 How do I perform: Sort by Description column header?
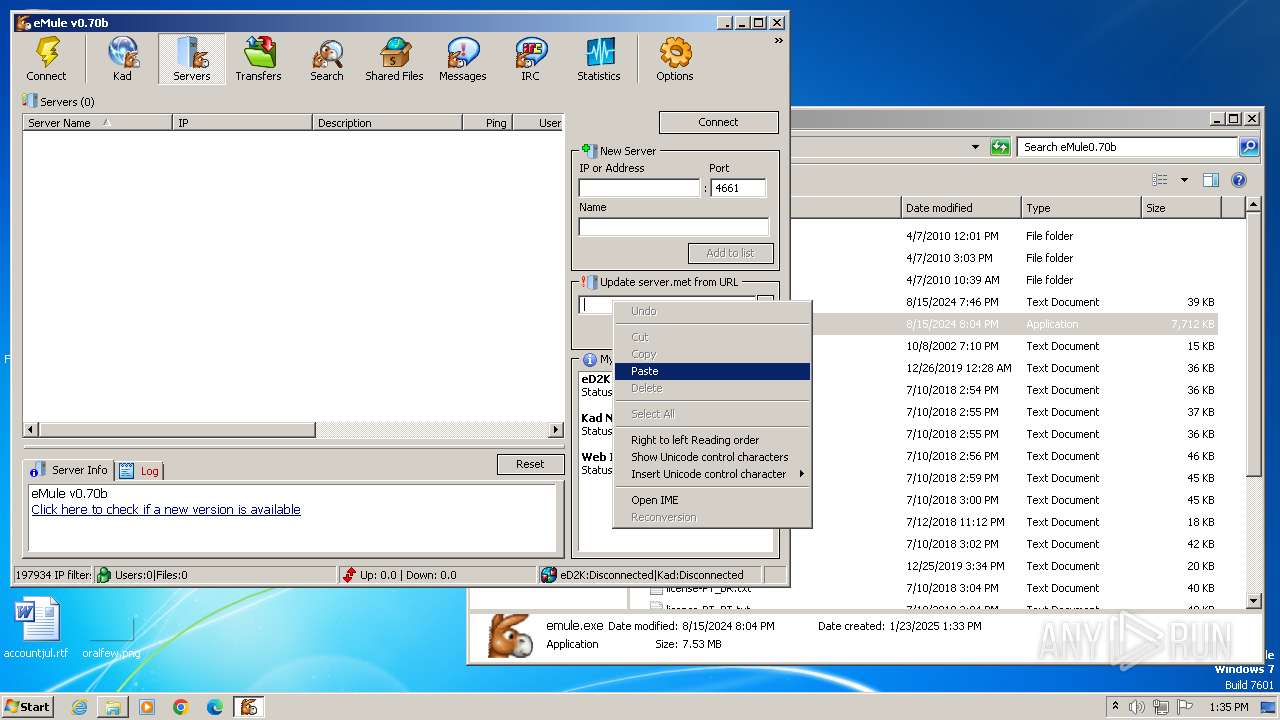[x=387, y=123]
